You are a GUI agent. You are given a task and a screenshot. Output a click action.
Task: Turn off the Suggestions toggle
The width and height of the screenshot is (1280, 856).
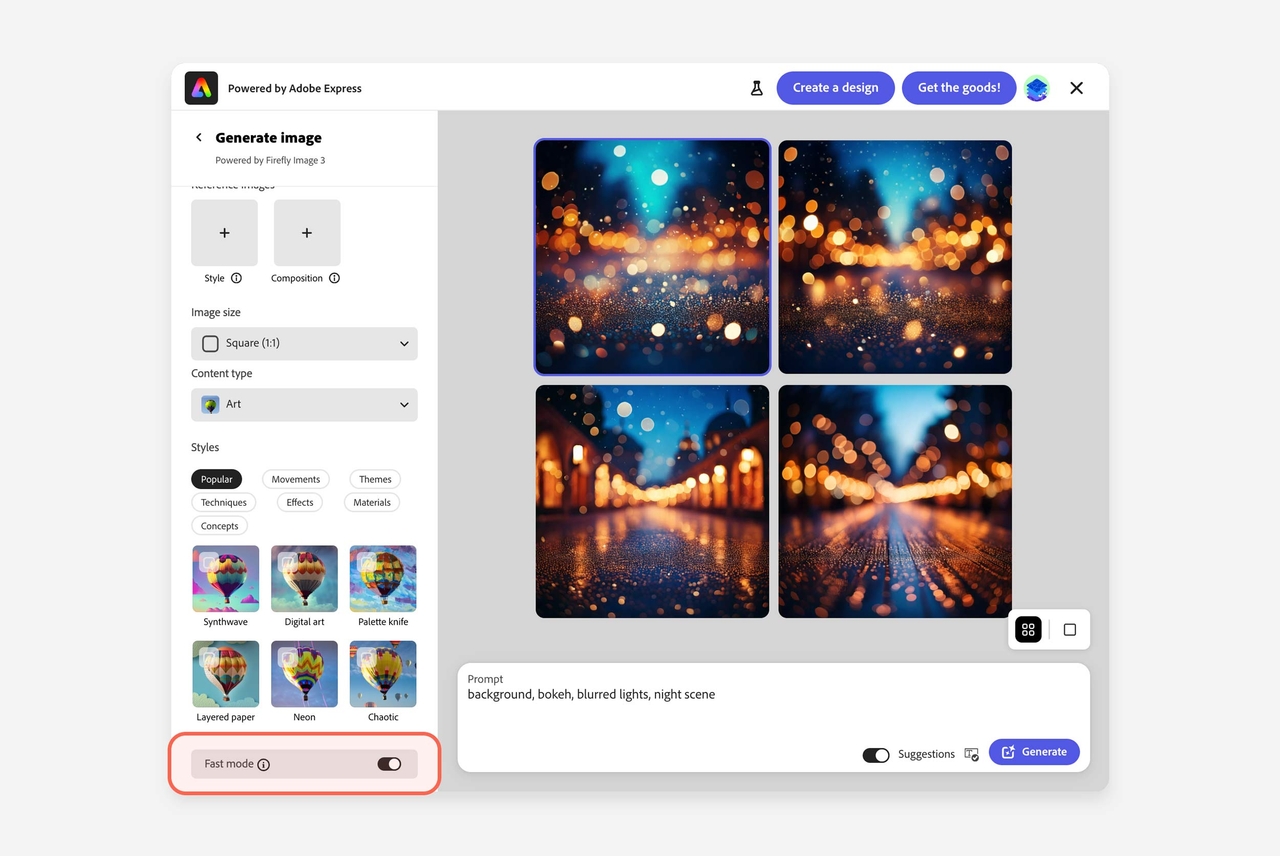pos(876,755)
